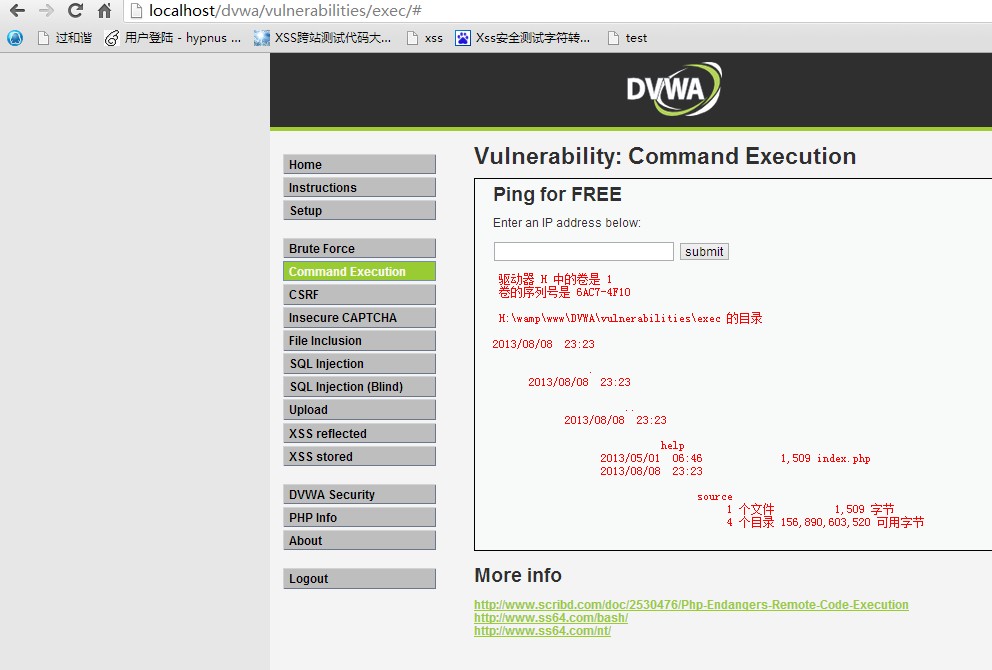Click the 'Ping for FREE' heading

557,194
